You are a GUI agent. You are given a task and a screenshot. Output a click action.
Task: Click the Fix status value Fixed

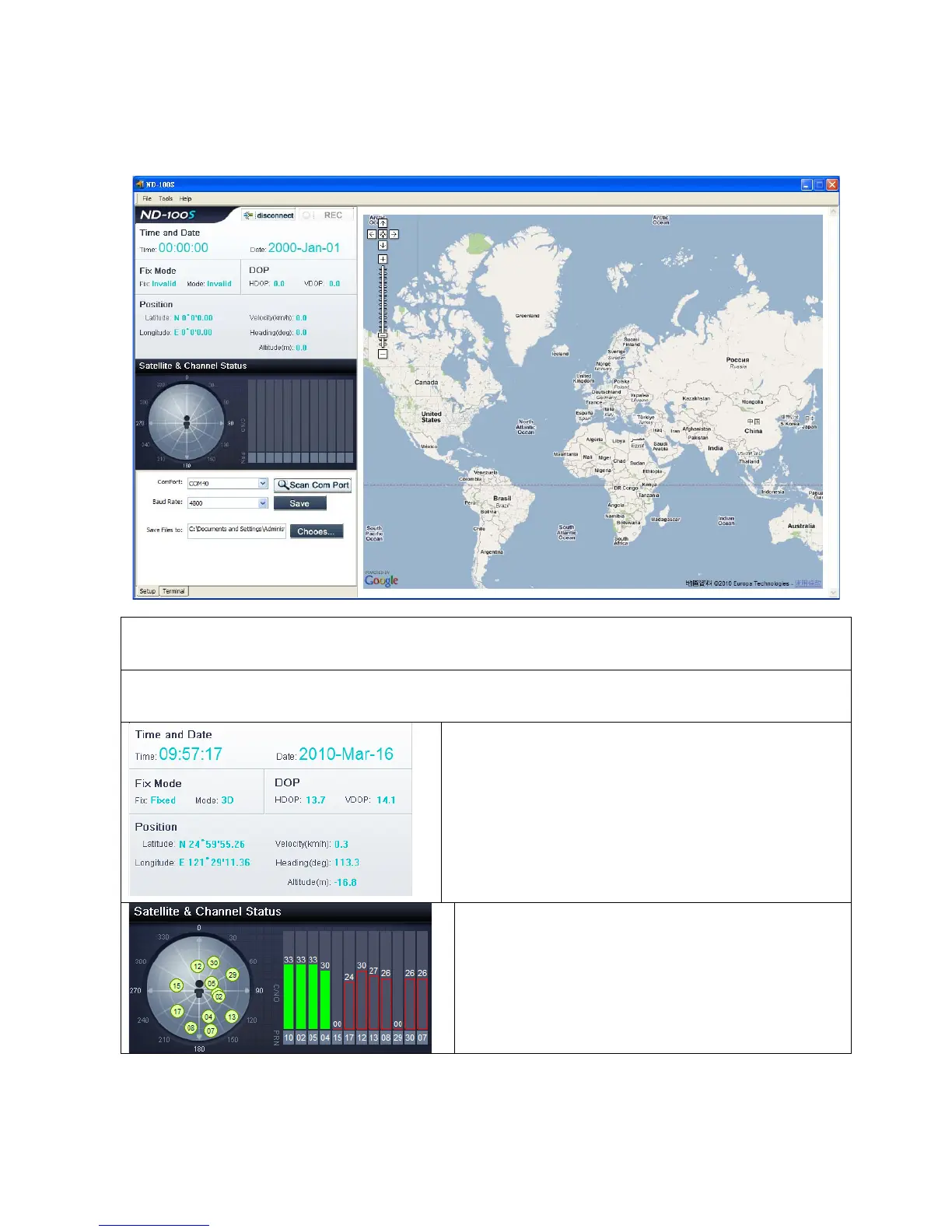(x=163, y=800)
